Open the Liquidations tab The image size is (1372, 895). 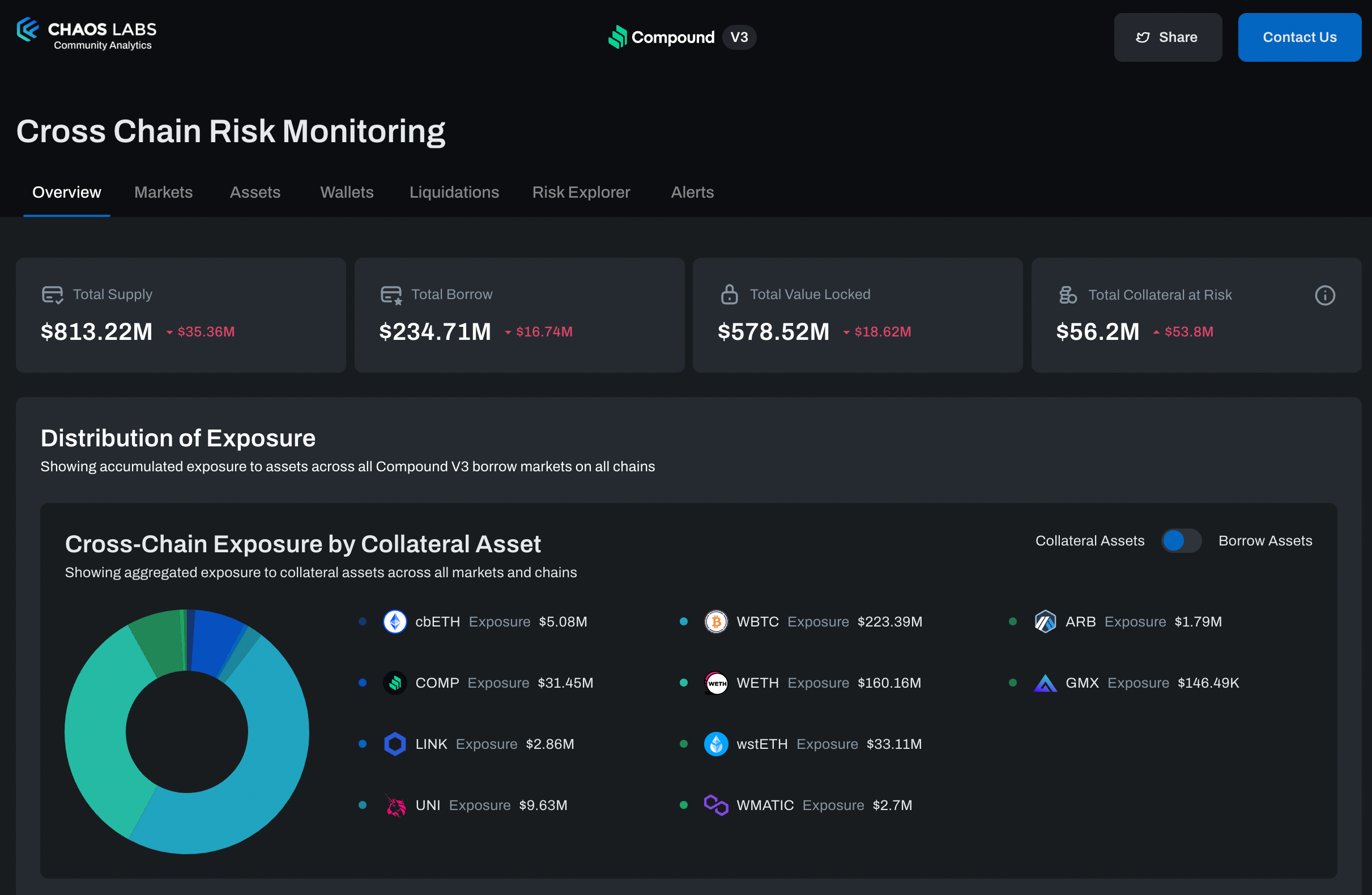(454, 192)
